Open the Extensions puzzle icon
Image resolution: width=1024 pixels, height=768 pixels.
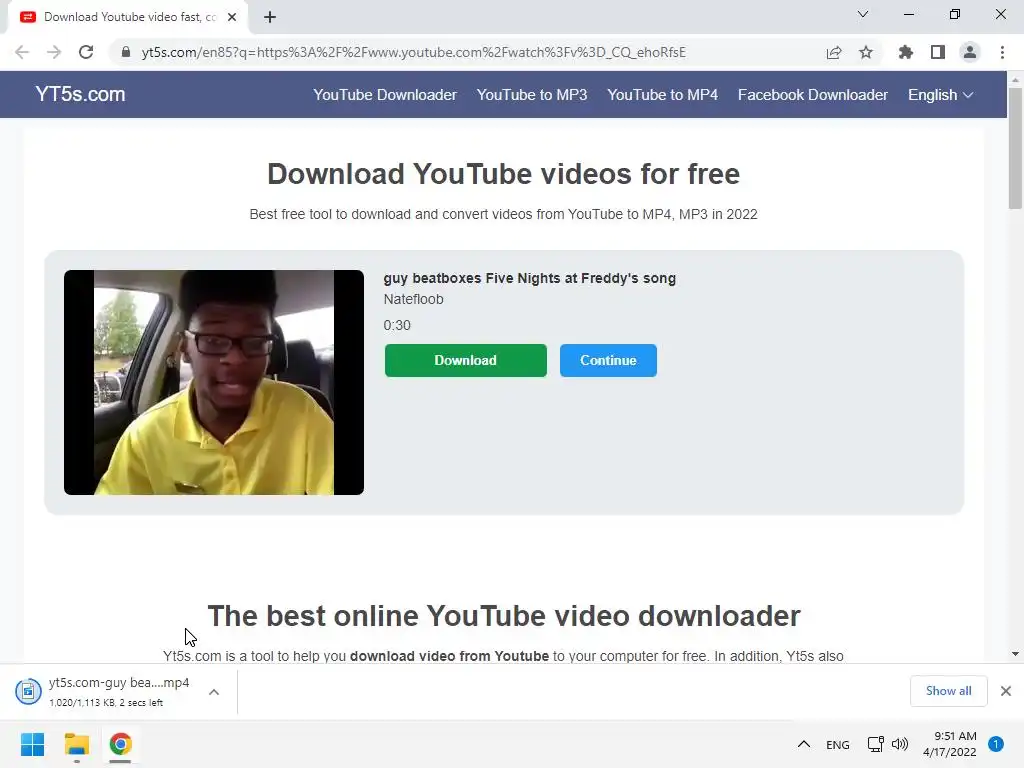coord(906,52)
